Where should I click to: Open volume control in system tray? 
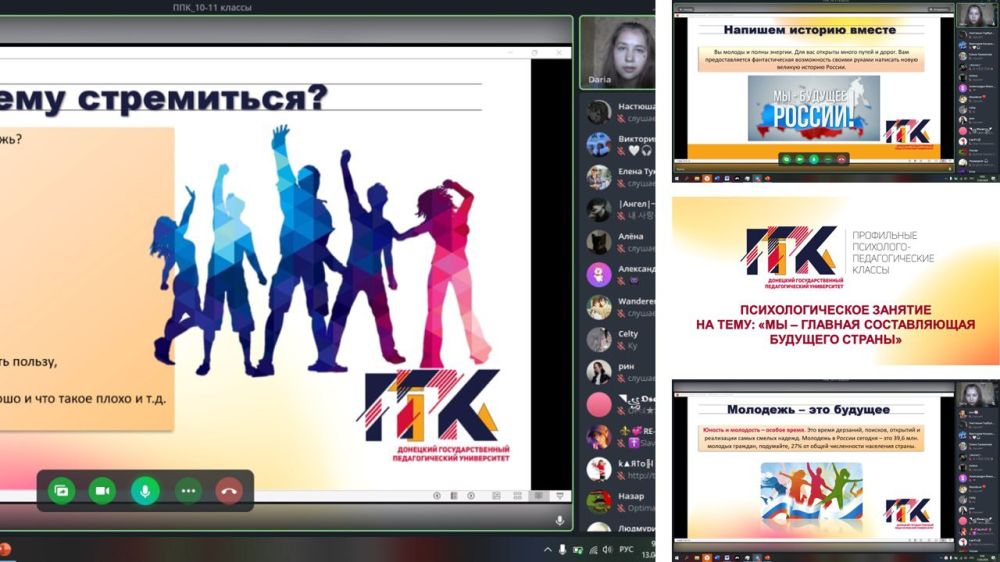point(607,549)
